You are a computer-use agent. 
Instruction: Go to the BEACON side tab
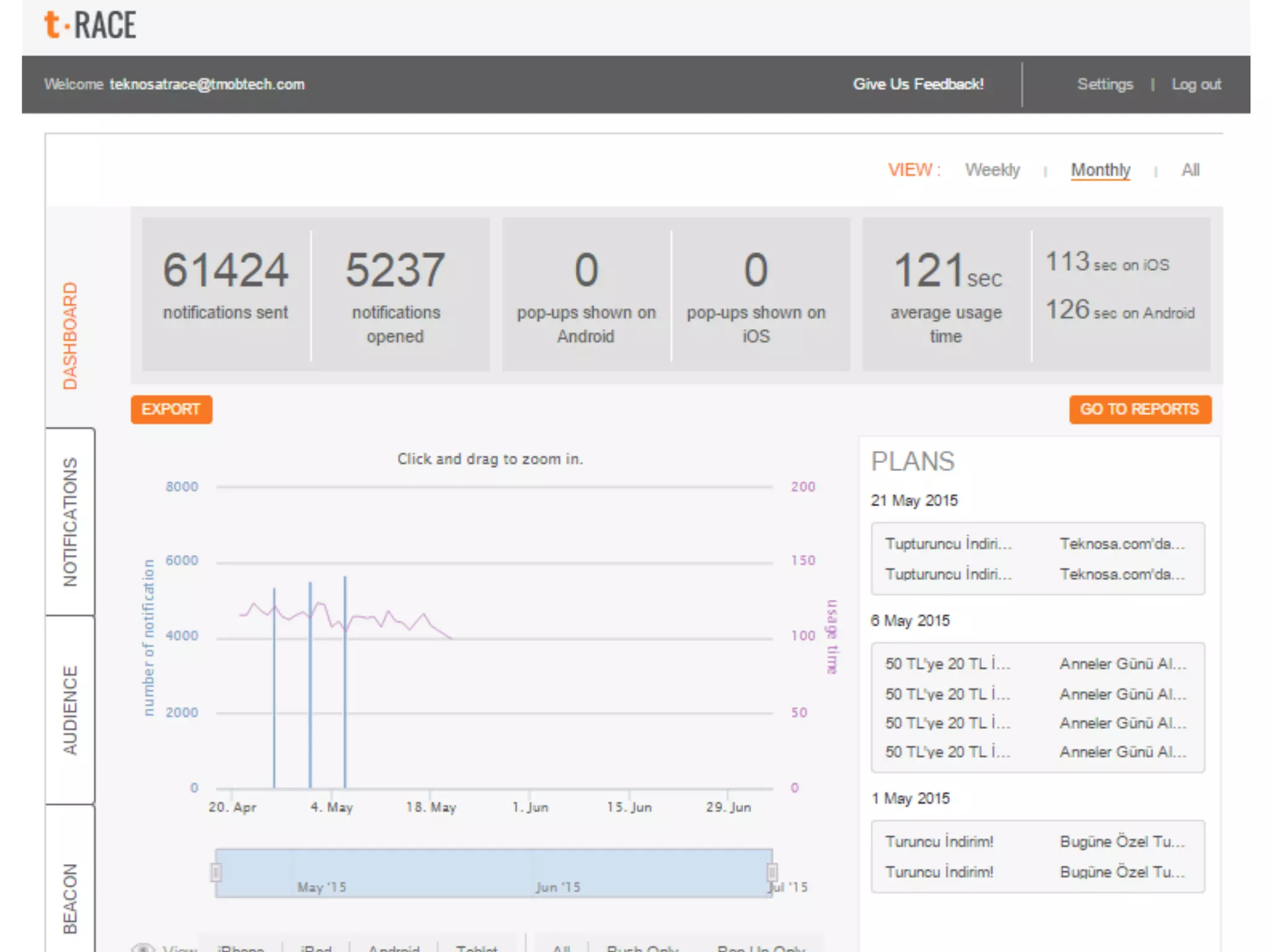pyautogui.click(x=70, y=897)
